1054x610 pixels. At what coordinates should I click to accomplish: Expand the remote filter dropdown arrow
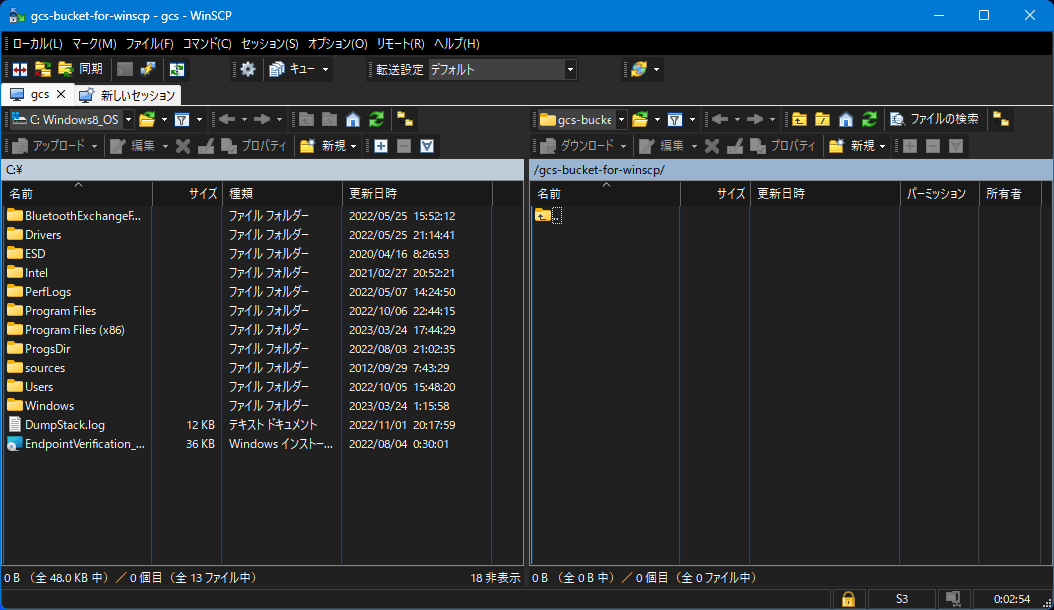692,120
